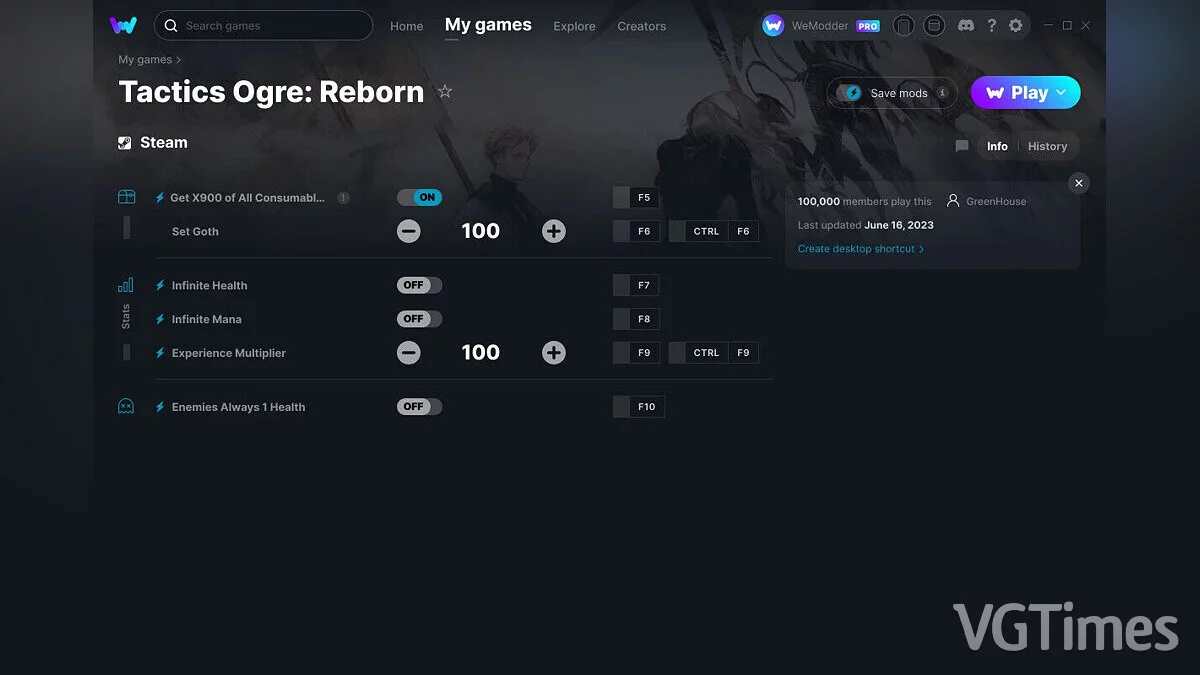Screen dimensions: 1200x675
Task: Click the inventory chest category icon
Action: 126,197
